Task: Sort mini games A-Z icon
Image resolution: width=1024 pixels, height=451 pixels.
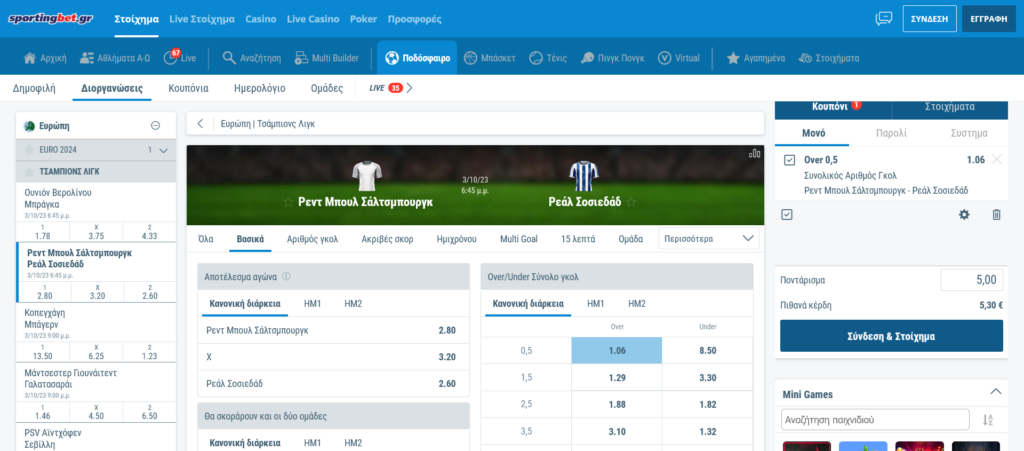Action: 988,420
